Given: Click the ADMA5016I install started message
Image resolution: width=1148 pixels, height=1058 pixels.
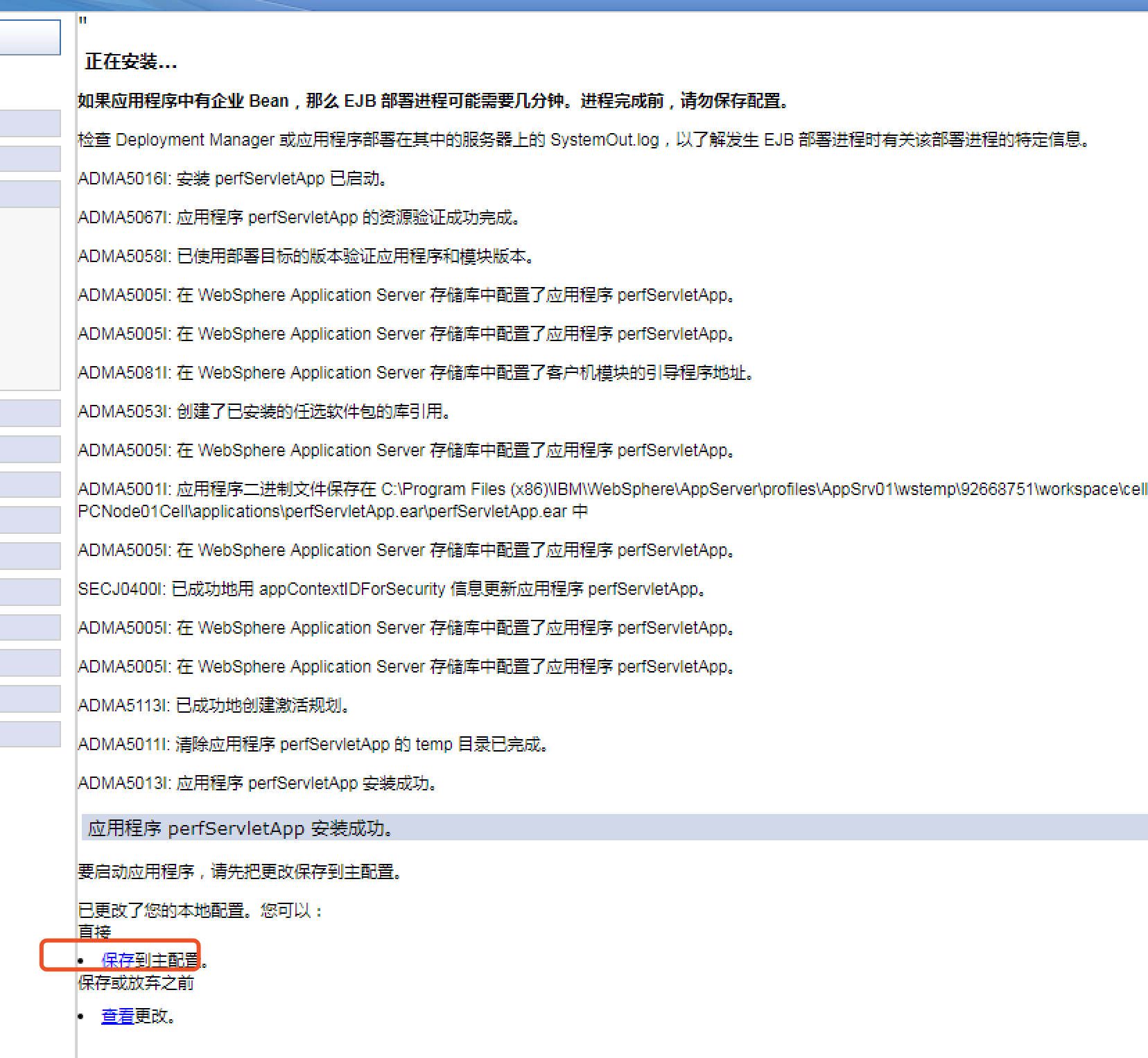Looking at the screenshot, I should [232, 179].
